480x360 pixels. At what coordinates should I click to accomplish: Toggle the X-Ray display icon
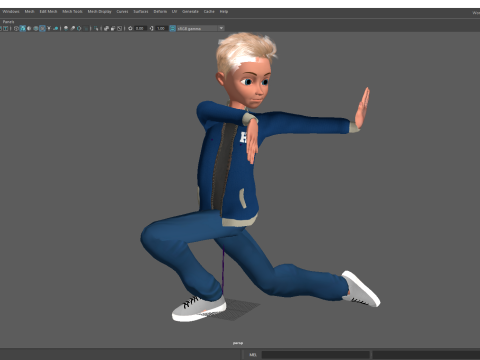point(106,28)
